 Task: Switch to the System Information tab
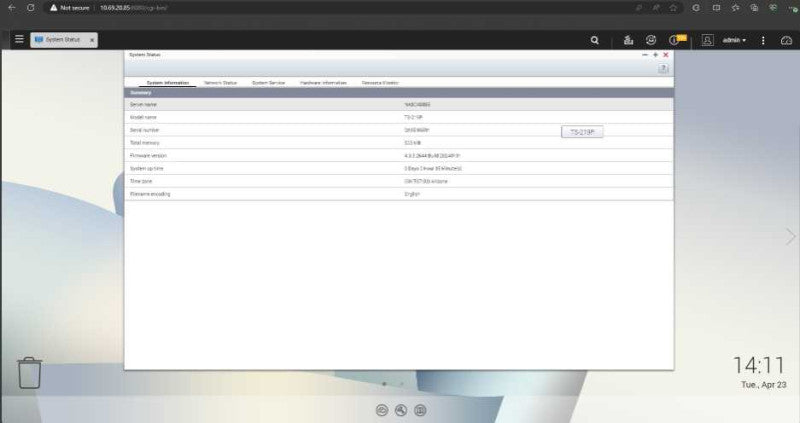pyautogui.click(x=167, y=83)
